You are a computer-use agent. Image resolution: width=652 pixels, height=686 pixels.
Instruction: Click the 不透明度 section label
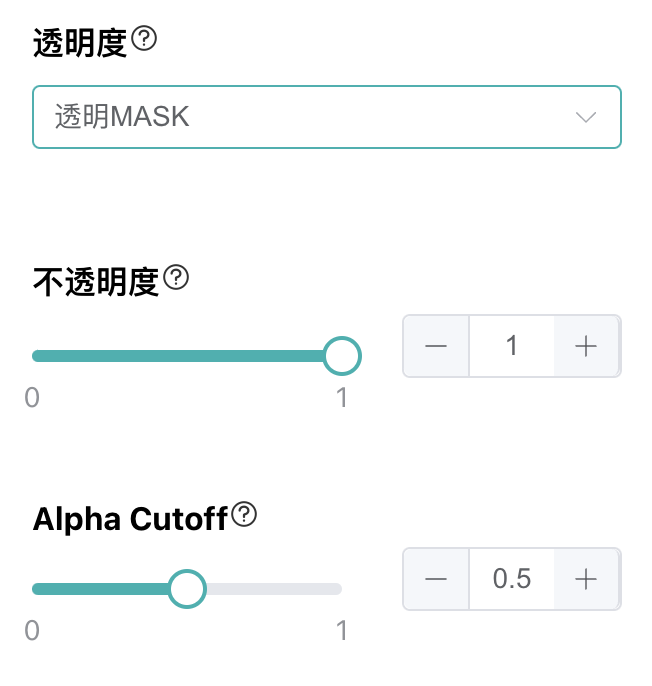click(96, 281)
